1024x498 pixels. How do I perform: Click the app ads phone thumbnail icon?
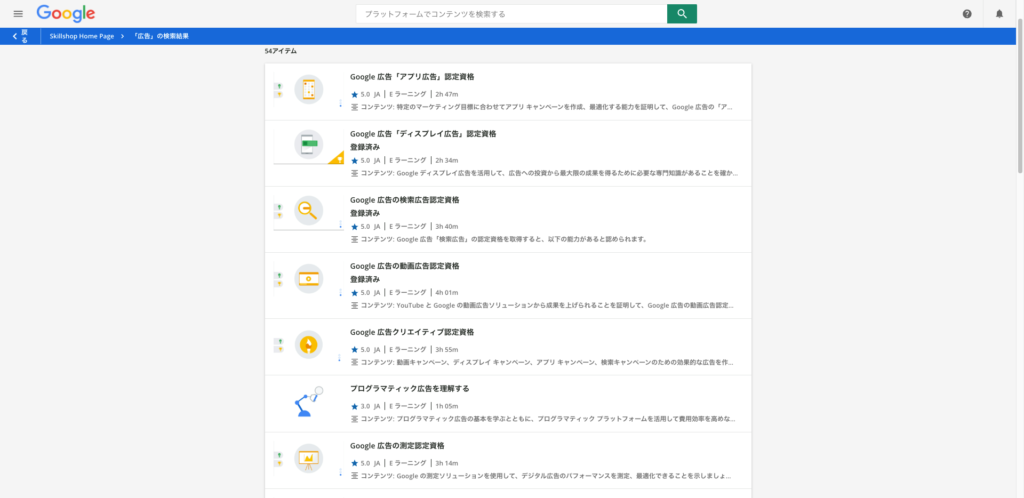(309, 89)
